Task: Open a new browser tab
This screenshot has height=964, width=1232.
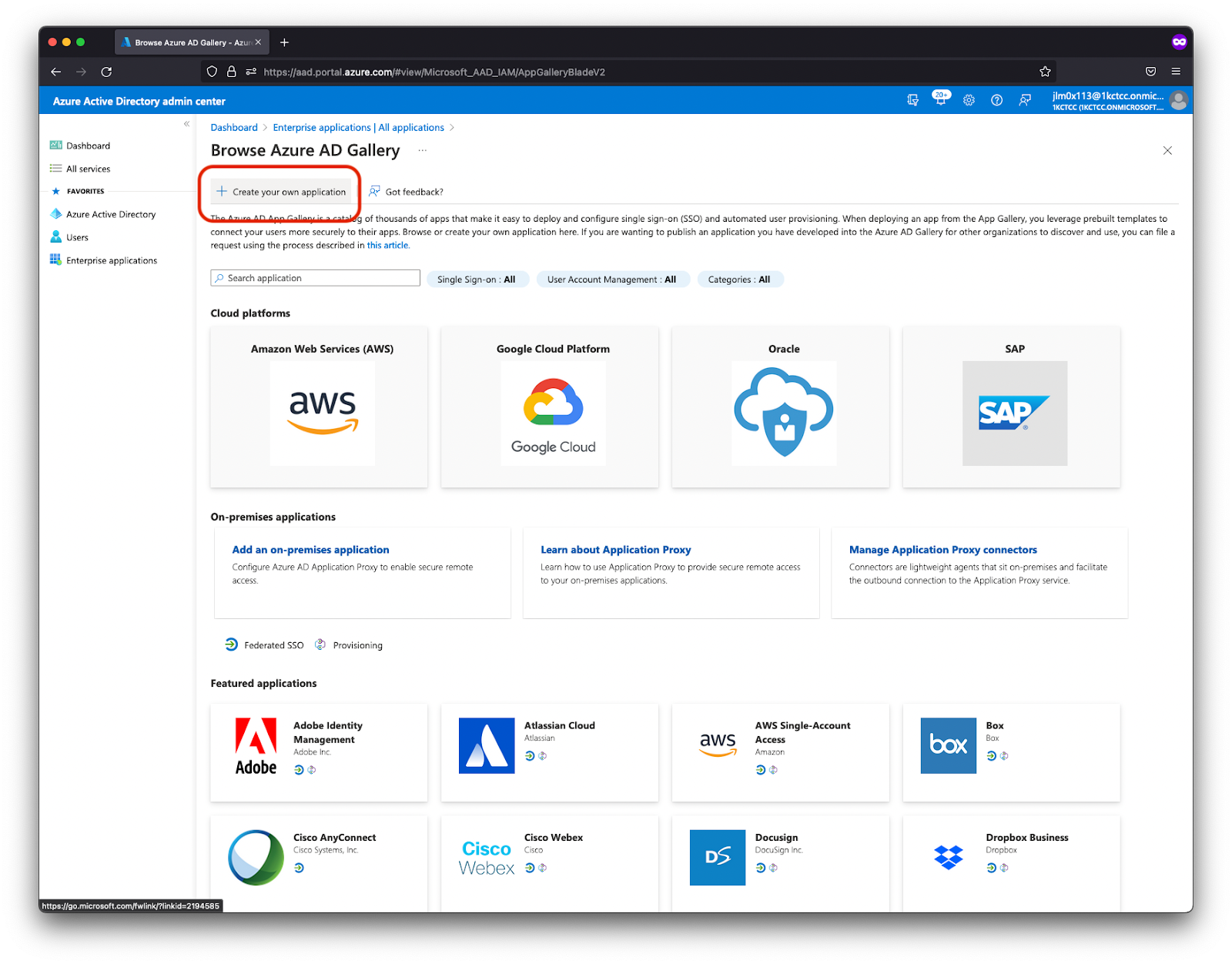Action: [284, 42]
